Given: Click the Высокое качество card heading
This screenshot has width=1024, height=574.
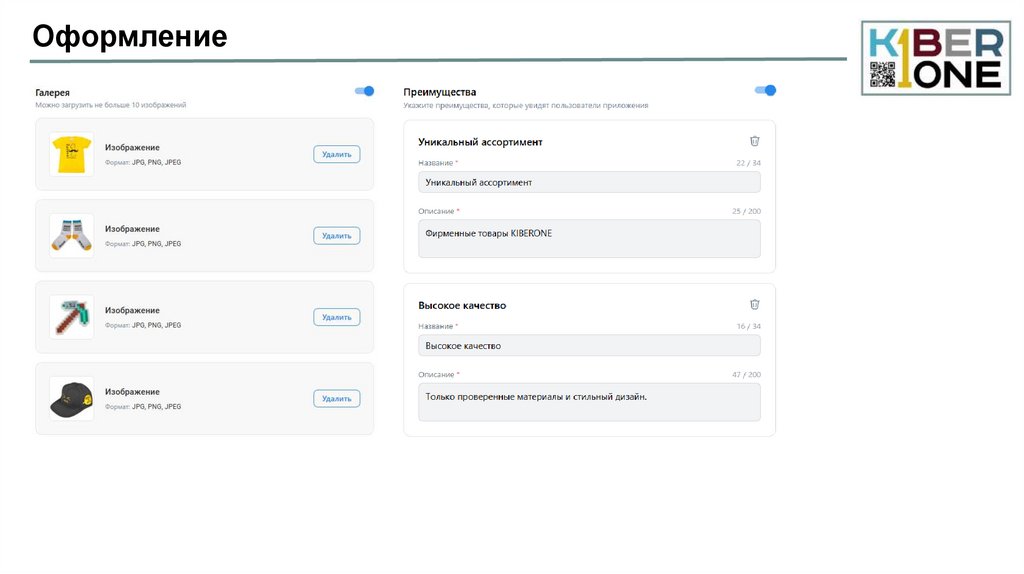Looking at the screenshot, I should (x=462, y=305).
